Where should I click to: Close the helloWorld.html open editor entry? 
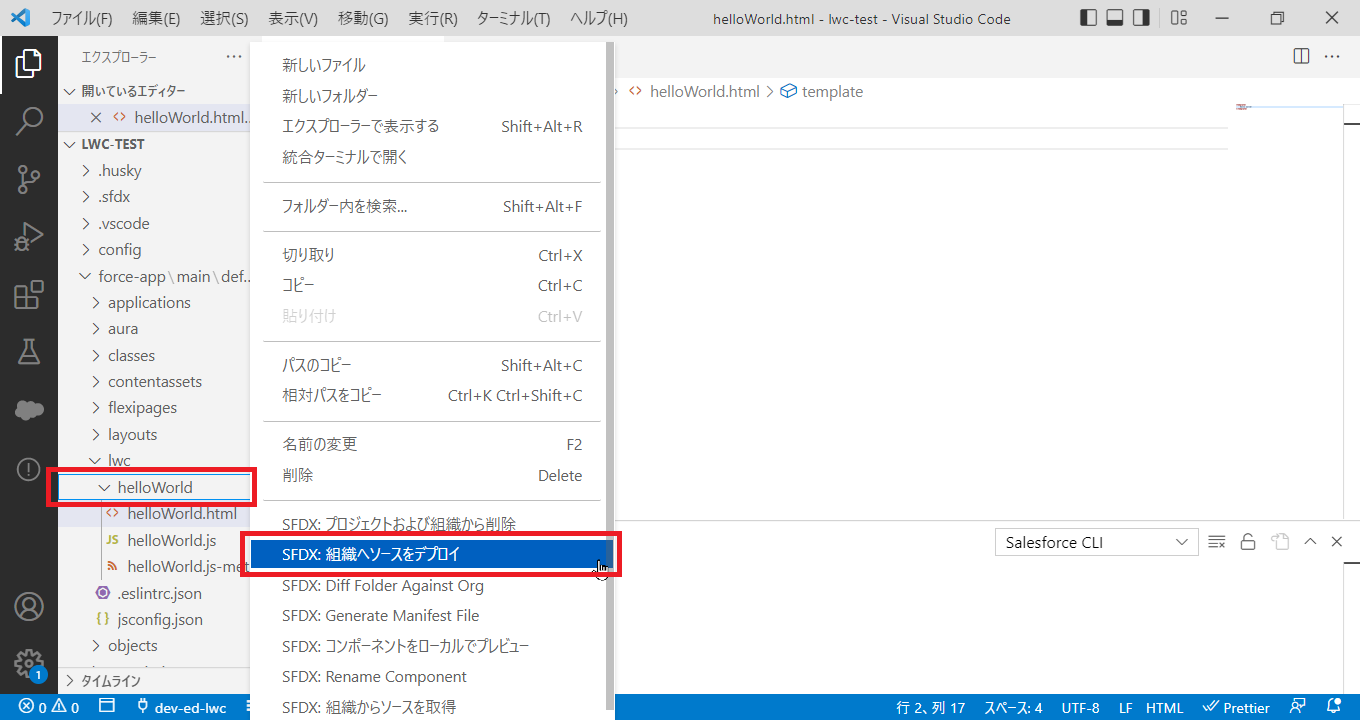(x=96, y=117)
